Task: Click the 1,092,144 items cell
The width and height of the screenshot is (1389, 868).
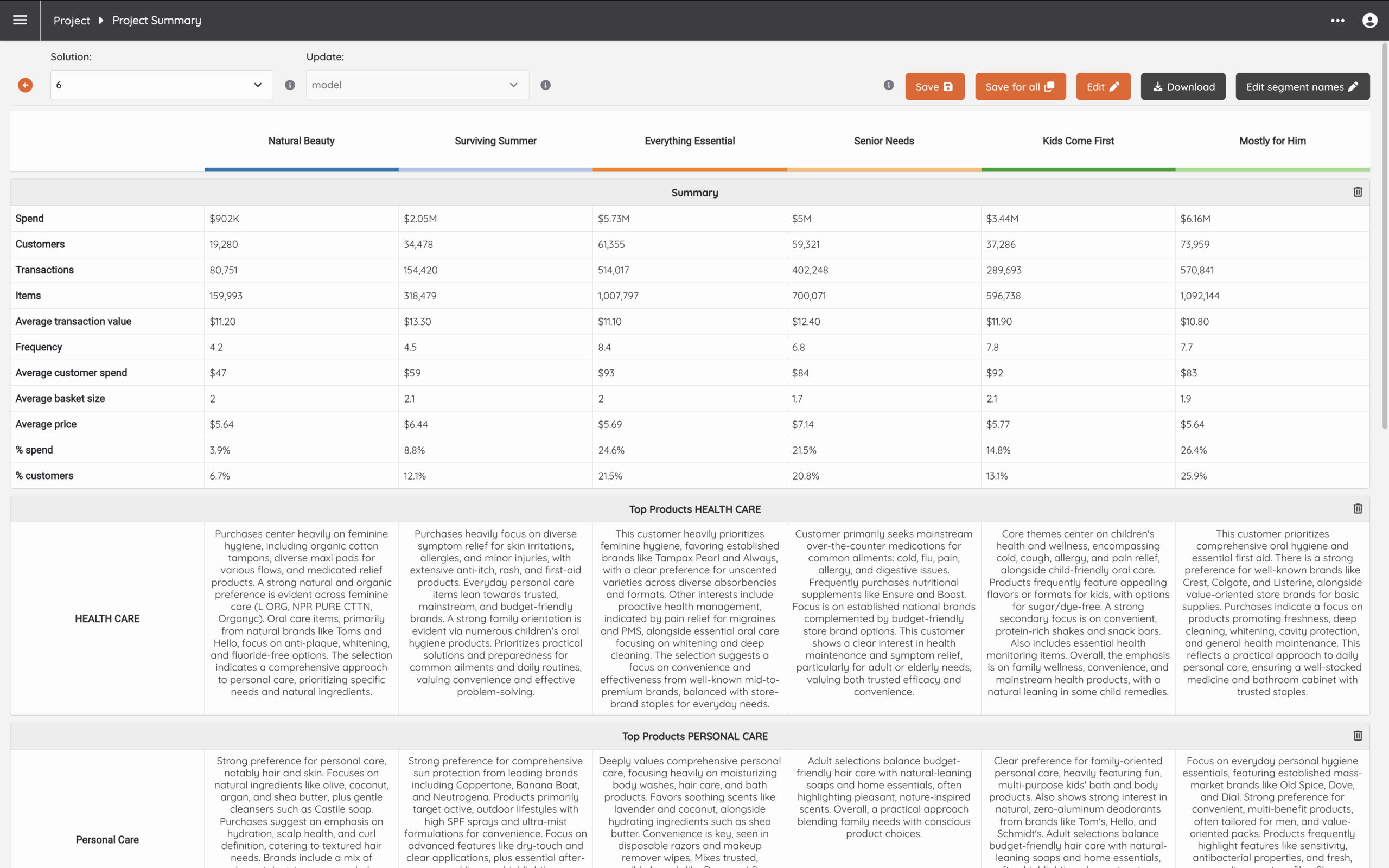Action: [1272, 296]
